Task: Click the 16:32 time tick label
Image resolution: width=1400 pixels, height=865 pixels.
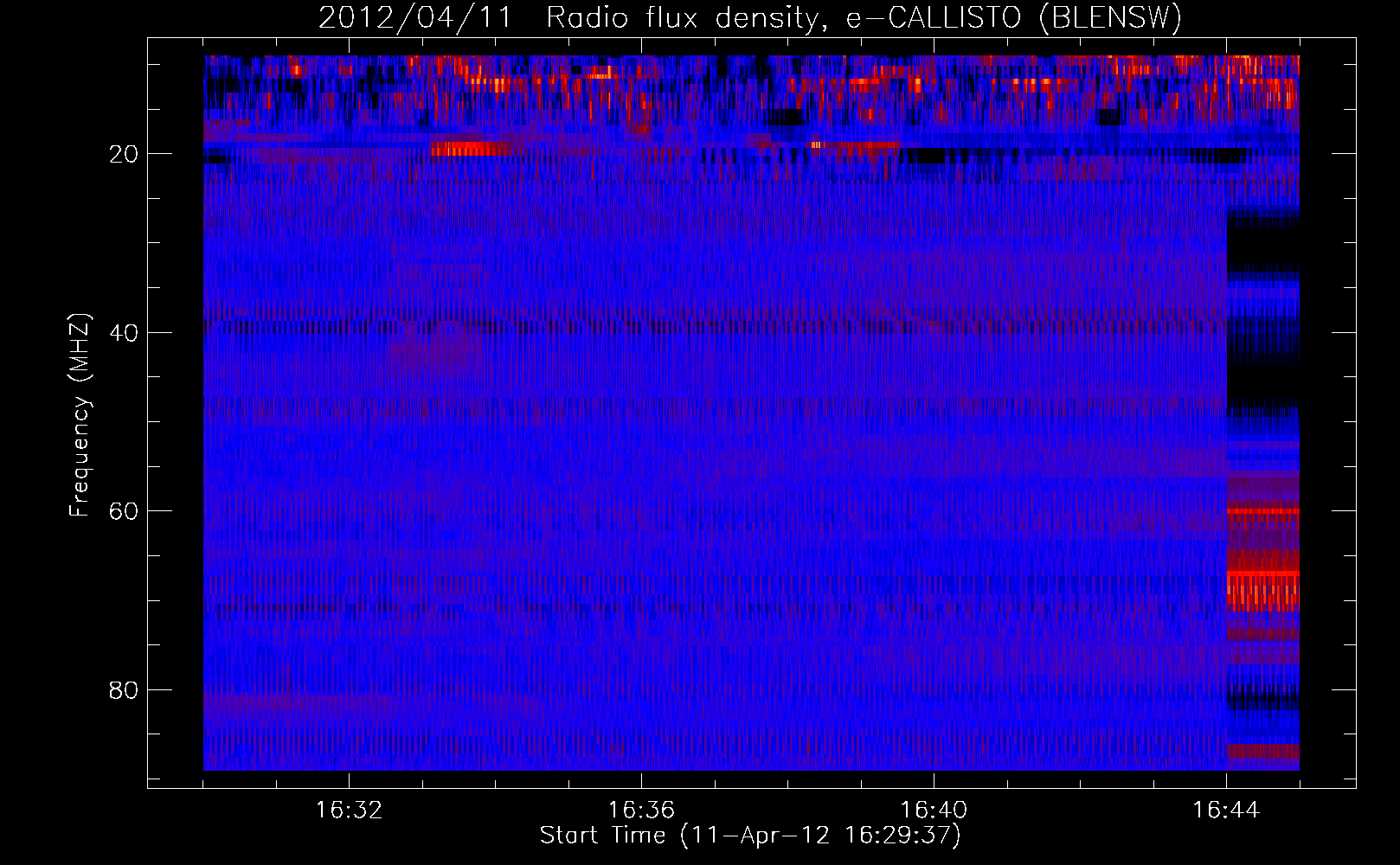Action: 349,811
